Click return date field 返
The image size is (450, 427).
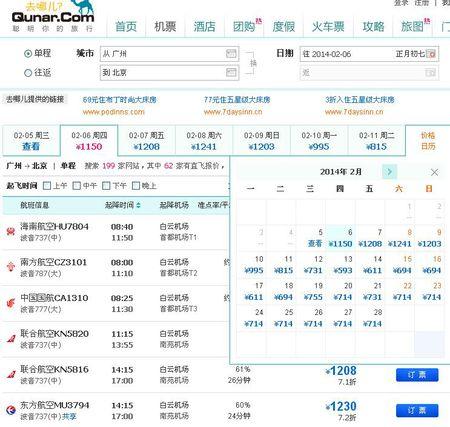pos(369,73)
